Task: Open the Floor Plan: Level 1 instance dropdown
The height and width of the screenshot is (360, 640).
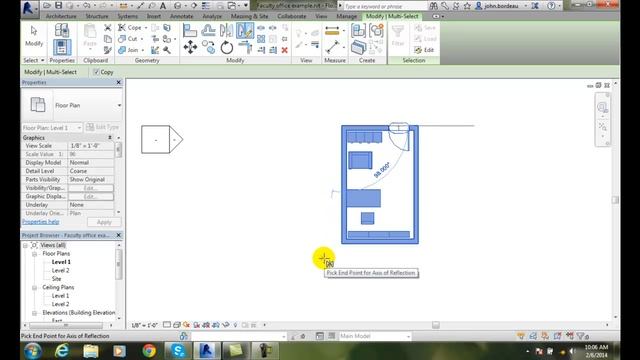Action: click(x=79, y=128)
